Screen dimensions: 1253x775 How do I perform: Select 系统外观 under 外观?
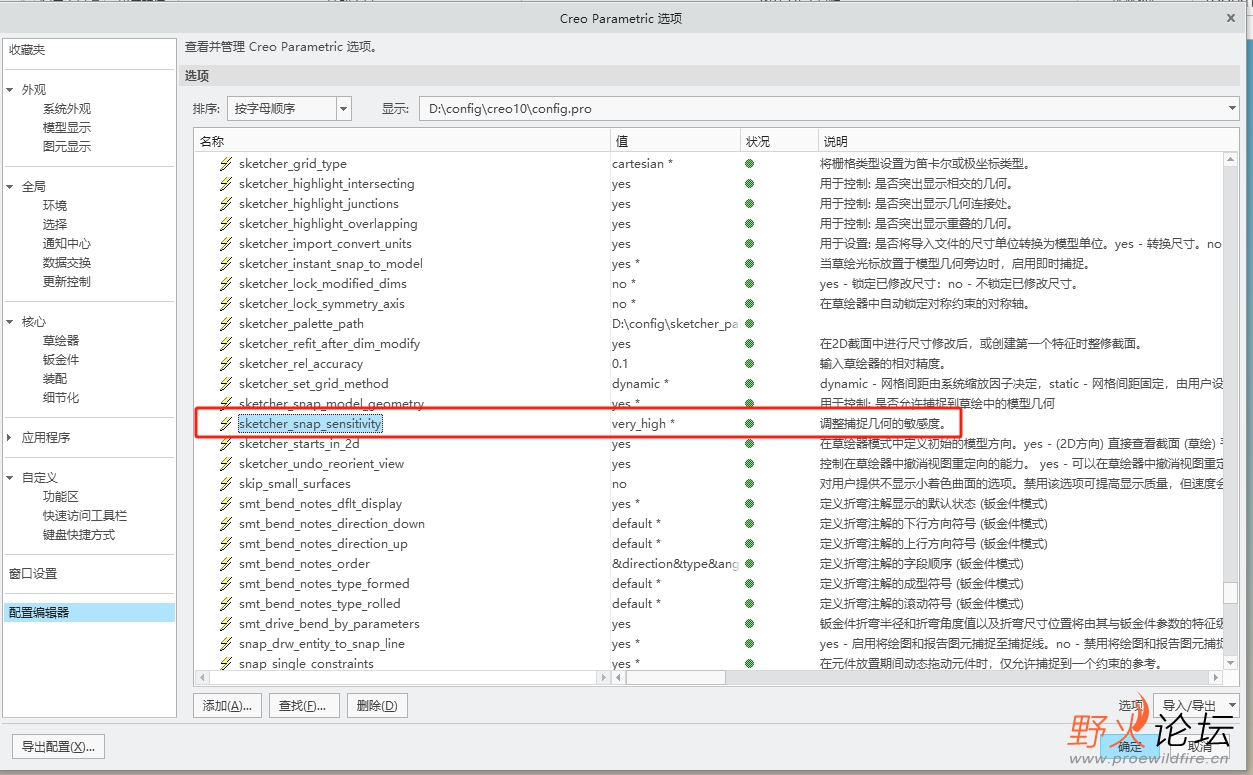coord(66,109)
